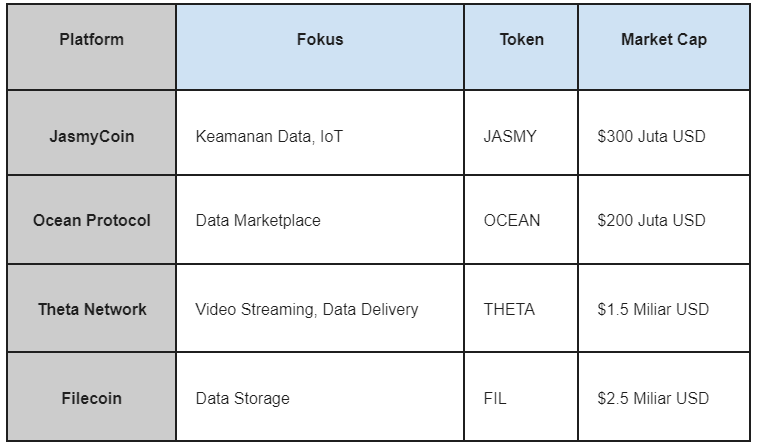Select the Filecoin platform cell
This screenshot has height=448, width=759.
(91, 397)
